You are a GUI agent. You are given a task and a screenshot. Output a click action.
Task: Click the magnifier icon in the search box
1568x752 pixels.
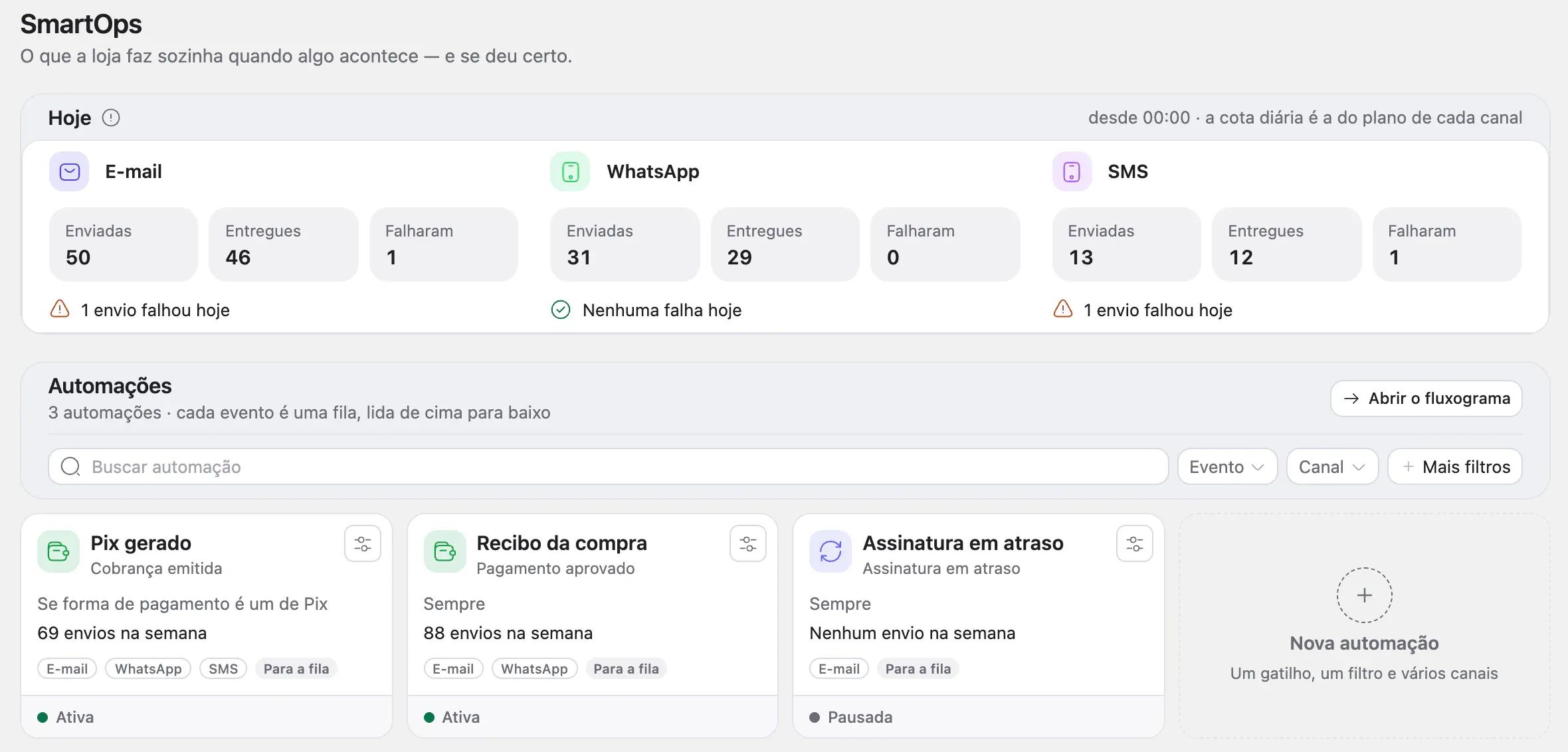pyautogui.click(x=70, y=466)
